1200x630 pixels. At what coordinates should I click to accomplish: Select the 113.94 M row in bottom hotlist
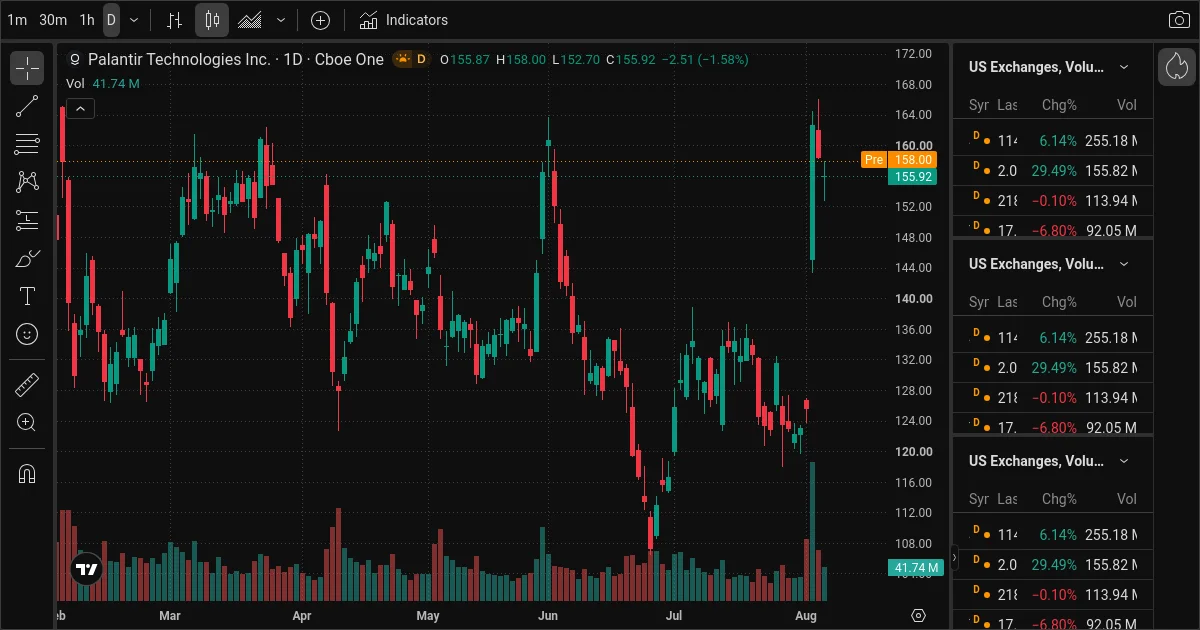(1053, 595)
